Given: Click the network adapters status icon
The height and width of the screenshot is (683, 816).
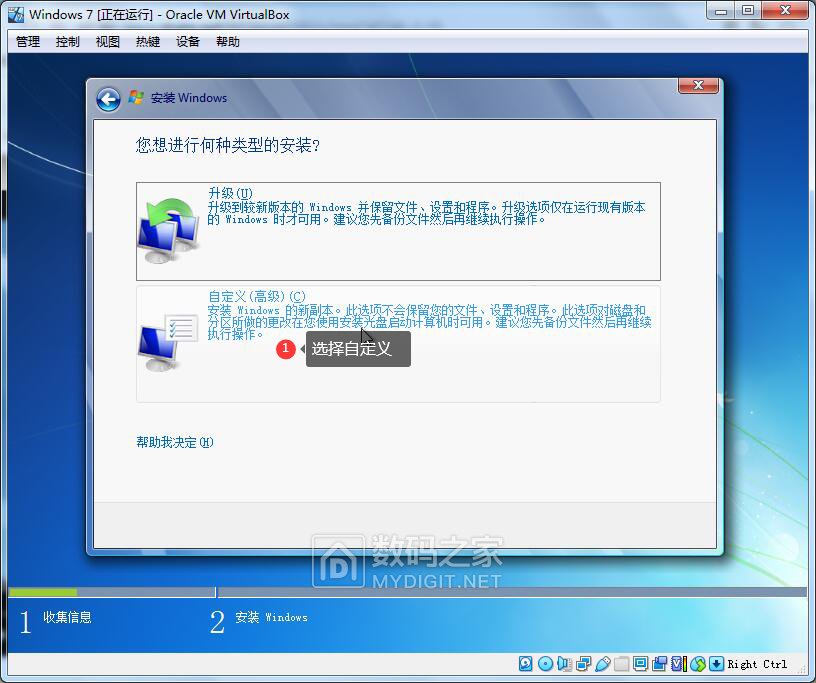Looking at the screenshot, I should [x=583, y=664].
